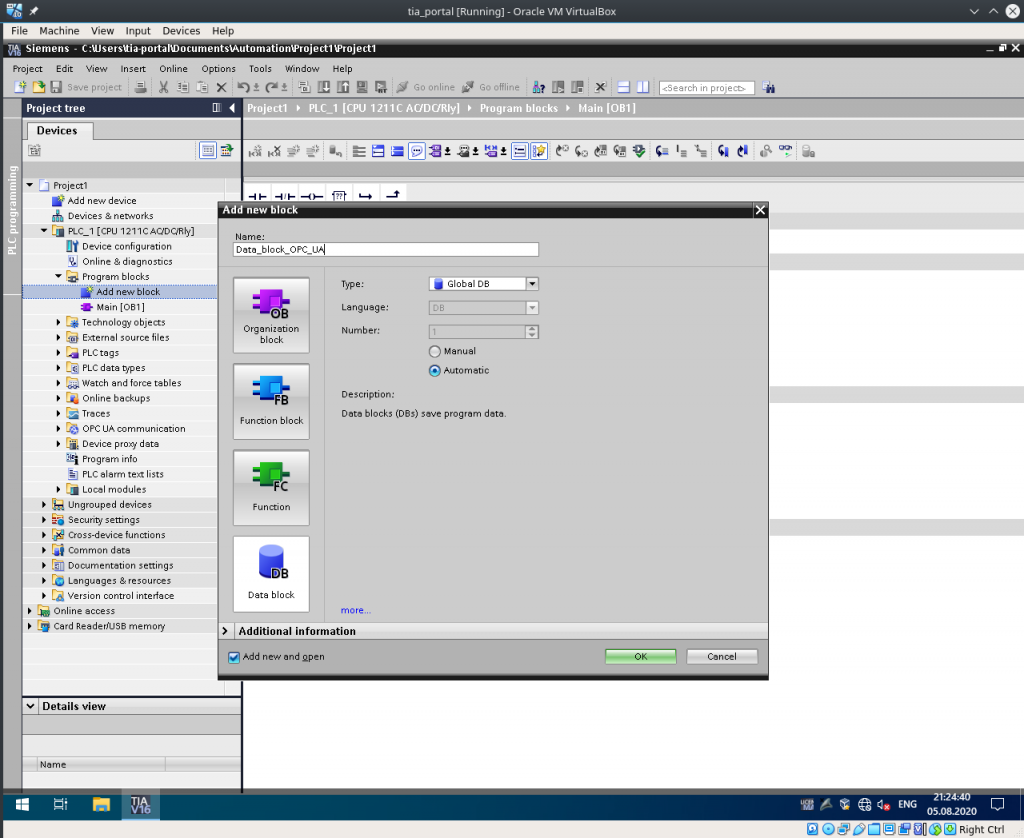Open Windows File Explorer from taskbar
Screen dimensions: 1024x838
[x=101, y=804]
